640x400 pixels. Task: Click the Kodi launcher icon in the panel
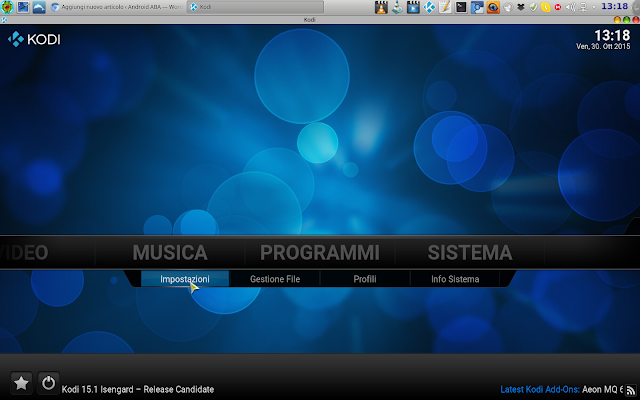coord(429,7)
